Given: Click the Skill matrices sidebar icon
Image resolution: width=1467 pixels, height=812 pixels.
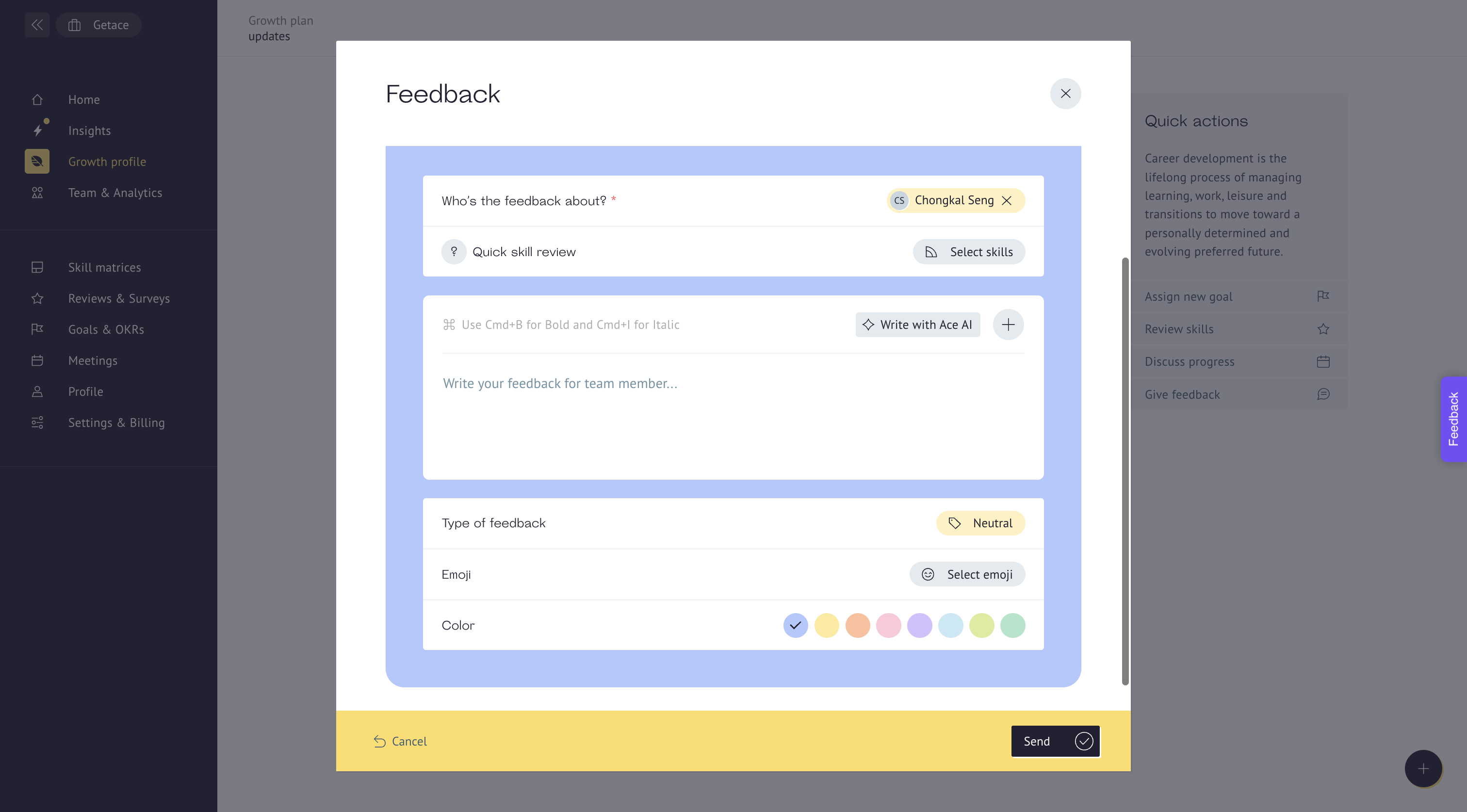Looking at the screenshot, I should (x=36, y=267).
